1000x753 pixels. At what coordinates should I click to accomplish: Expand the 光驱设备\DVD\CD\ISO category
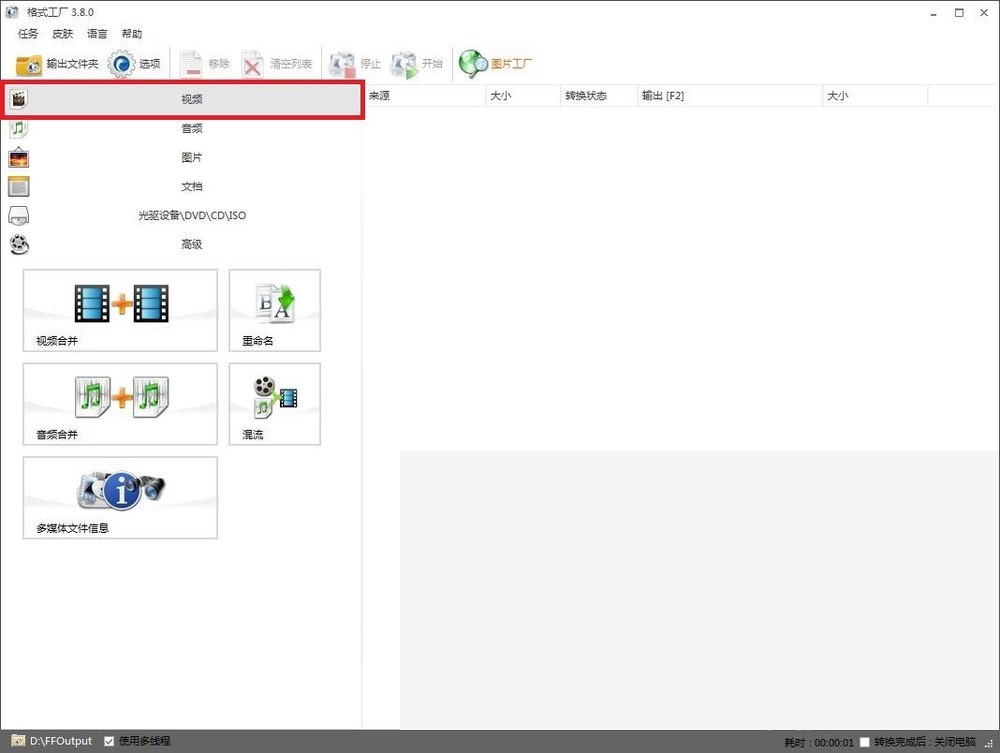pyautogui.click(x=182, y=216)
